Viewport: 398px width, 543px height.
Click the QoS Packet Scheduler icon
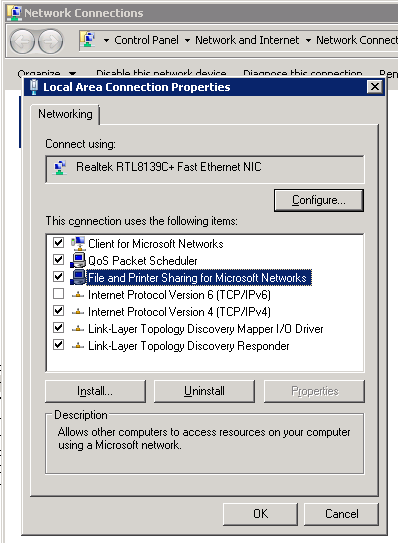click(78, 260)
